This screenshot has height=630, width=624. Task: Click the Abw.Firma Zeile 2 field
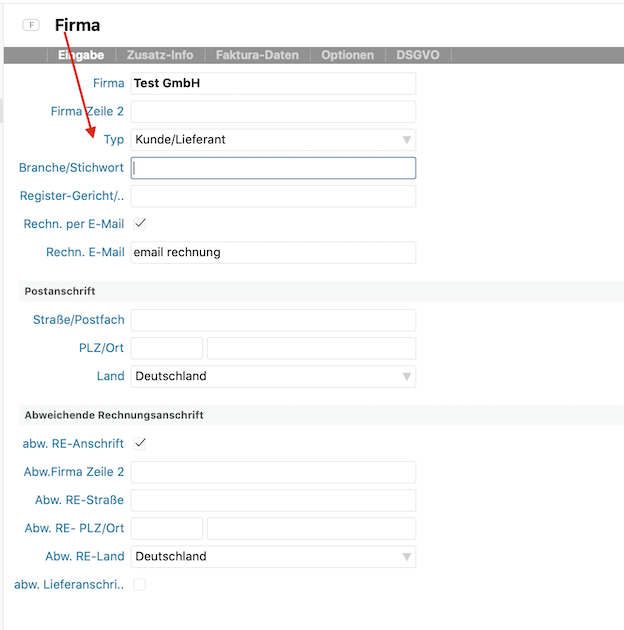pyautogui.click(x=273, y=472)
